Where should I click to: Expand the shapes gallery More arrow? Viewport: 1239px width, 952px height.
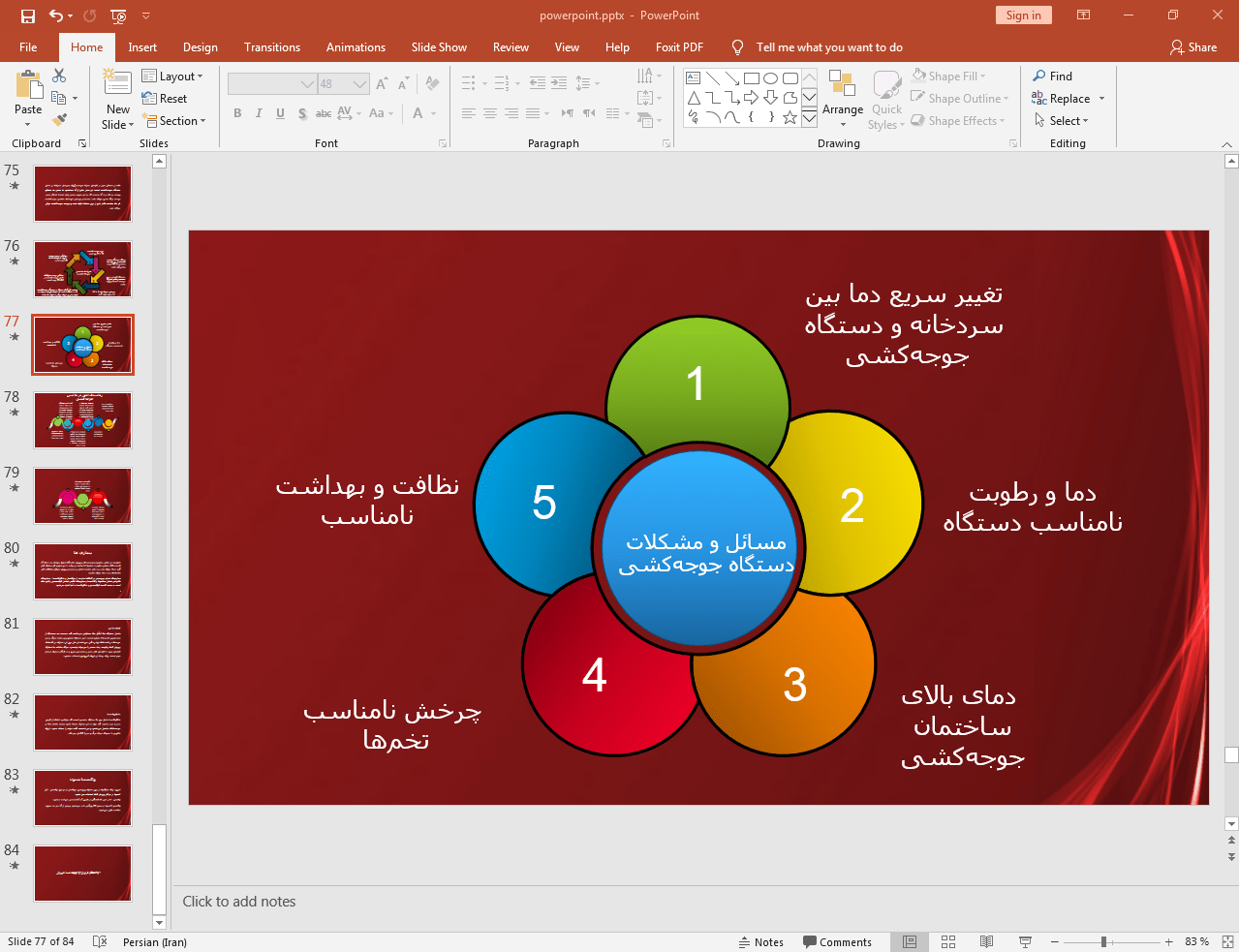[x=809, y=117]
